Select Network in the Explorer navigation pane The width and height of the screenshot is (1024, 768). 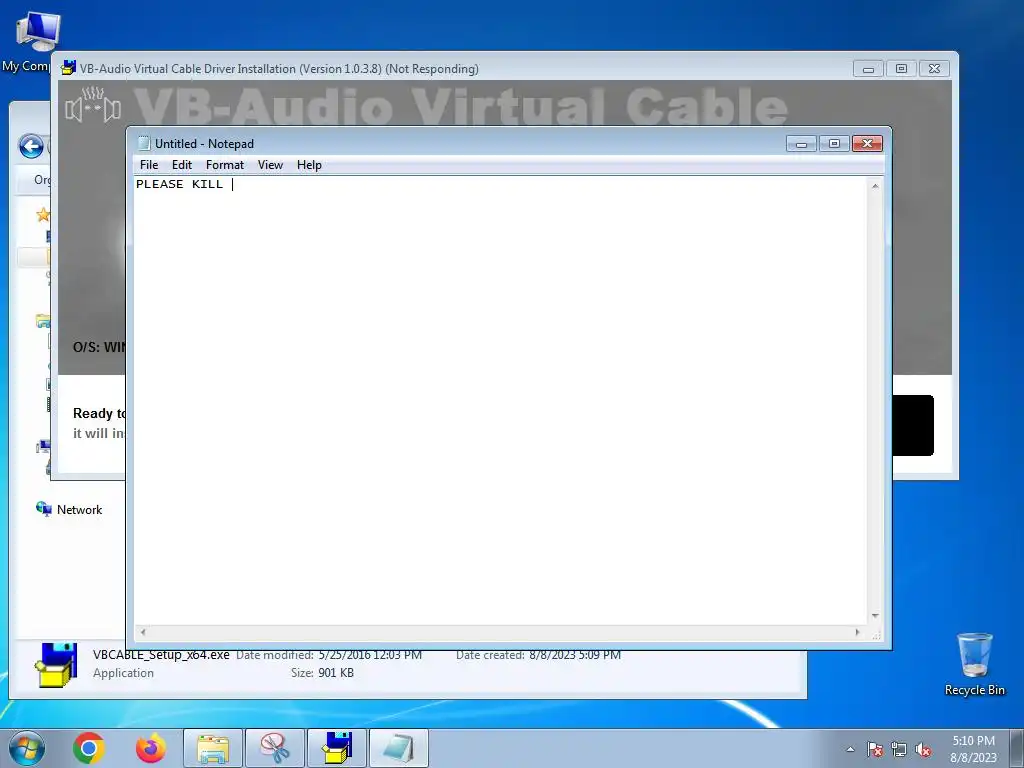click(x=79, y=509)
